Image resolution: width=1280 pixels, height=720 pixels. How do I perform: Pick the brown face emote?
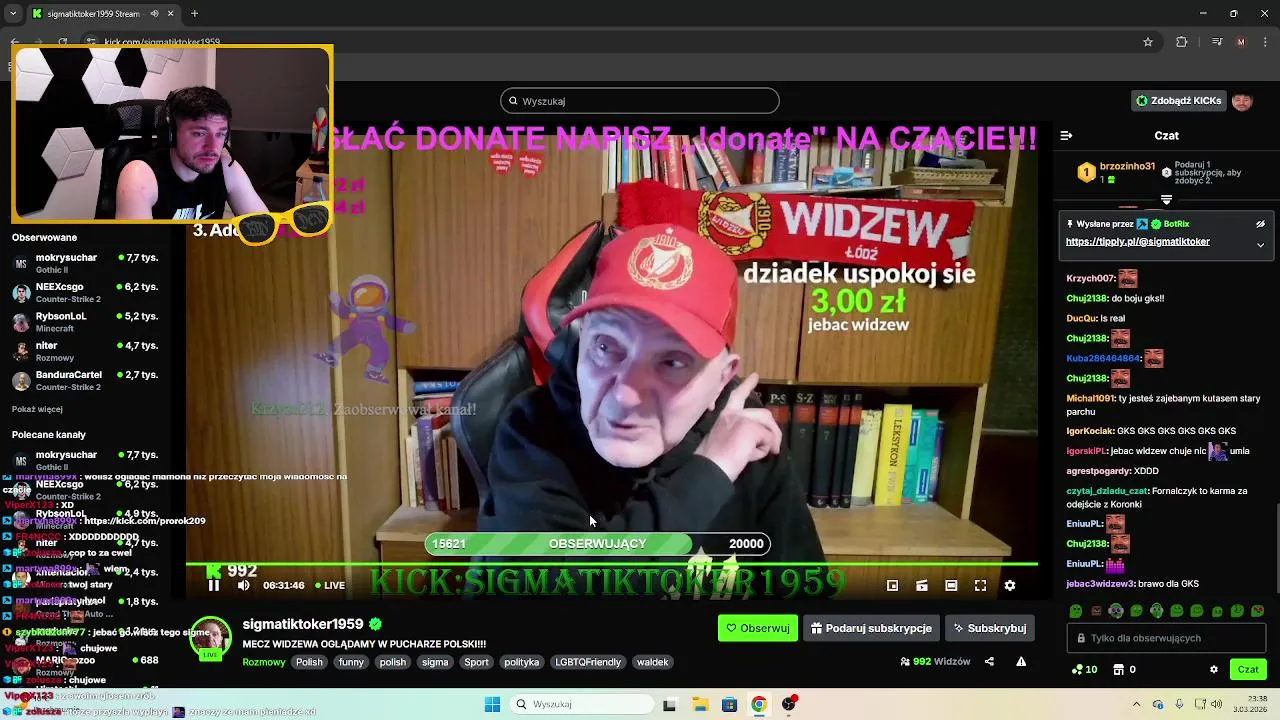point(1096,611)
